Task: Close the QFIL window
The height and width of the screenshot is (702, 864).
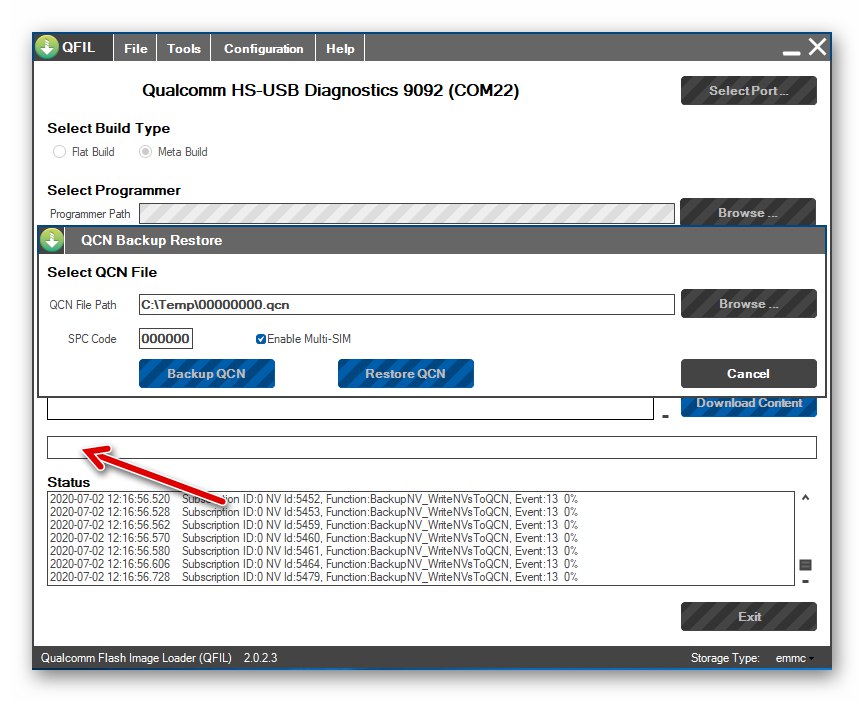Action: tap(817, 47)
